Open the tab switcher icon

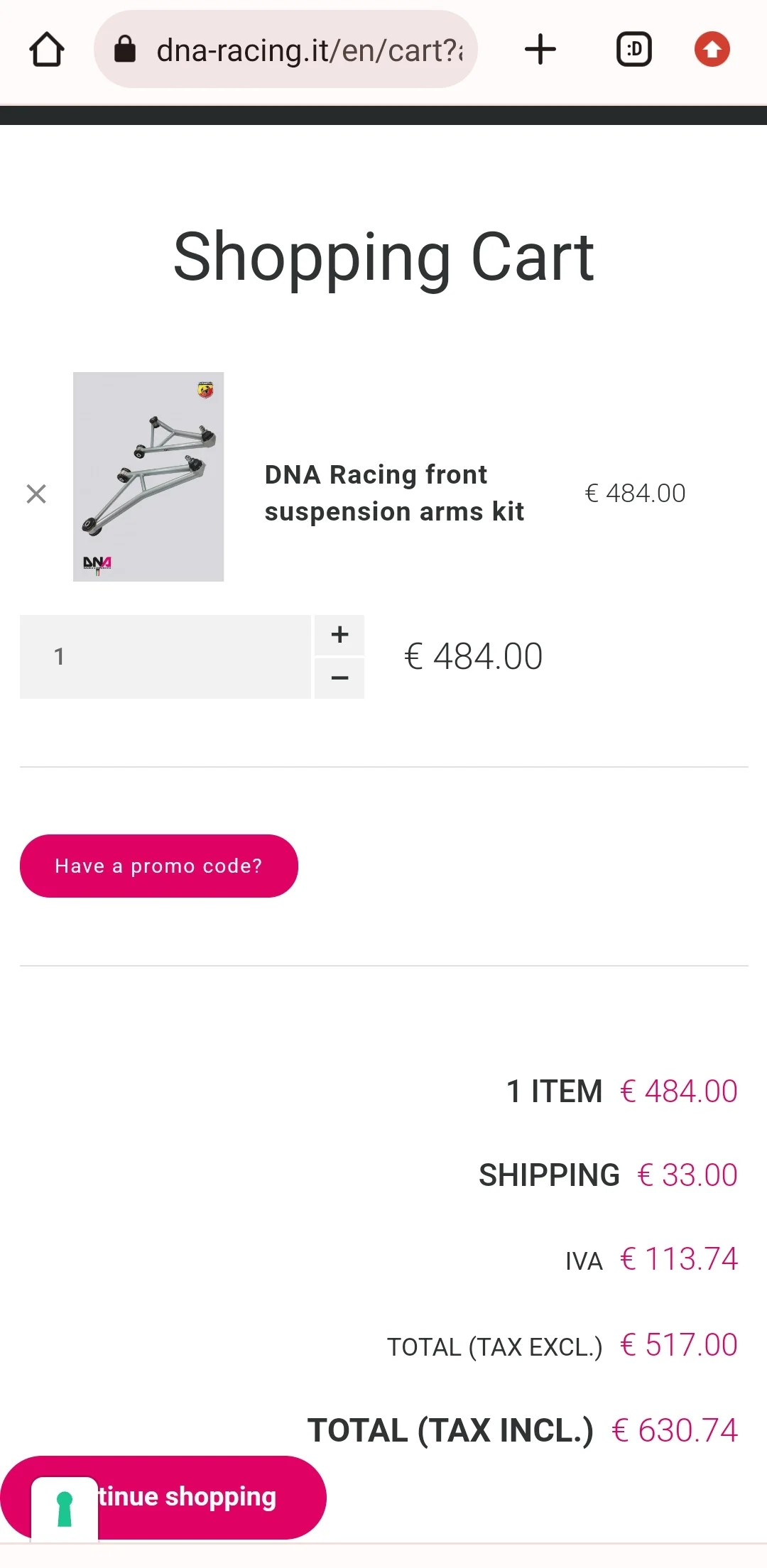(633, 50)
